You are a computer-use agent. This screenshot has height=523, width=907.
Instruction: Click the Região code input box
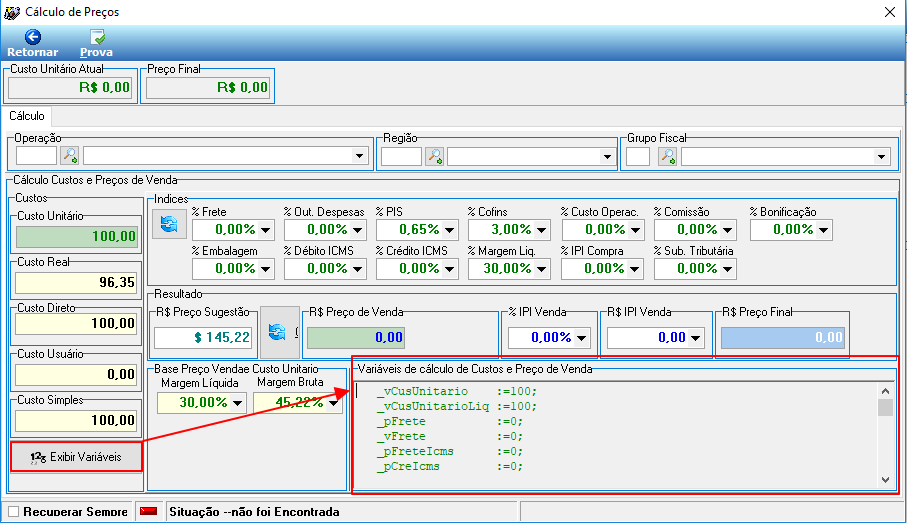point(401,156)
